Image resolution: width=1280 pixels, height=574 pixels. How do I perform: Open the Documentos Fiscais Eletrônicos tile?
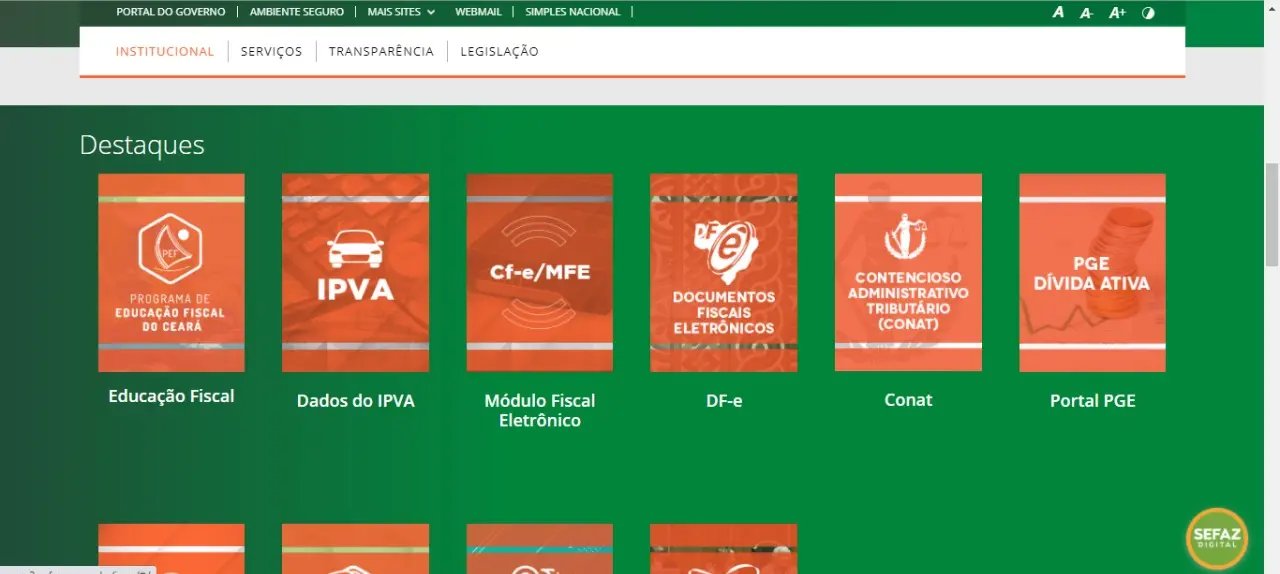coord(723,272)
